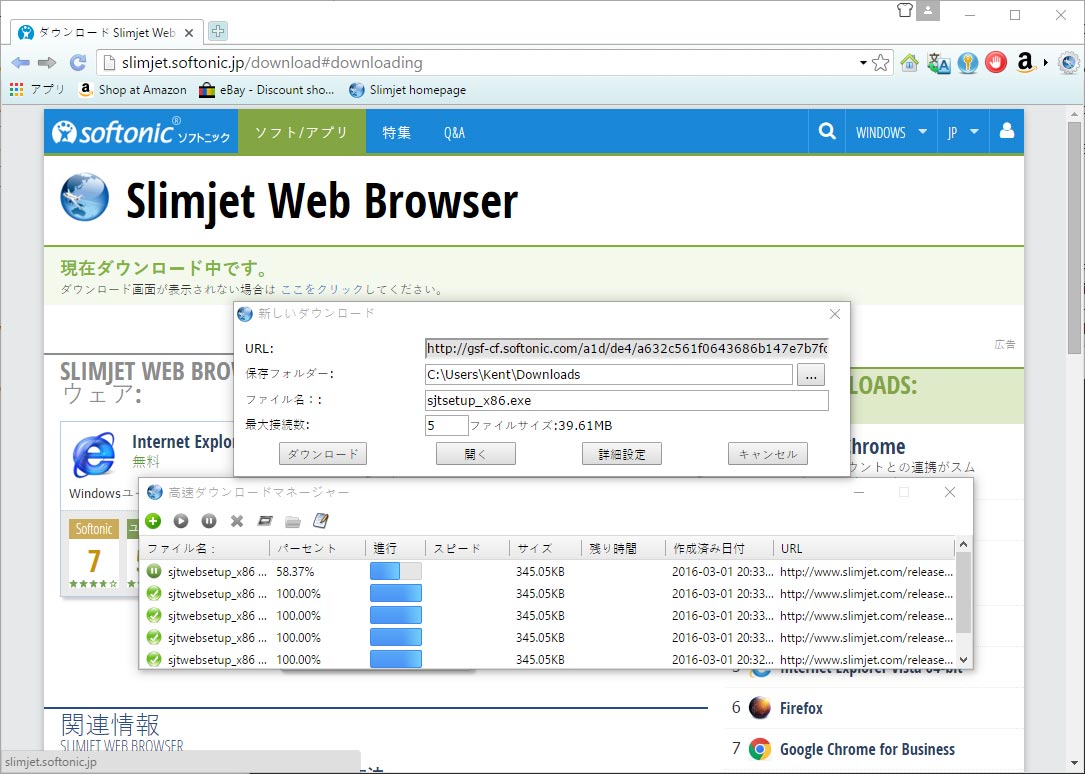
Task: Open the Slimjet homepage bookmark
Action: pyautogui.click(x=408, y=90)
